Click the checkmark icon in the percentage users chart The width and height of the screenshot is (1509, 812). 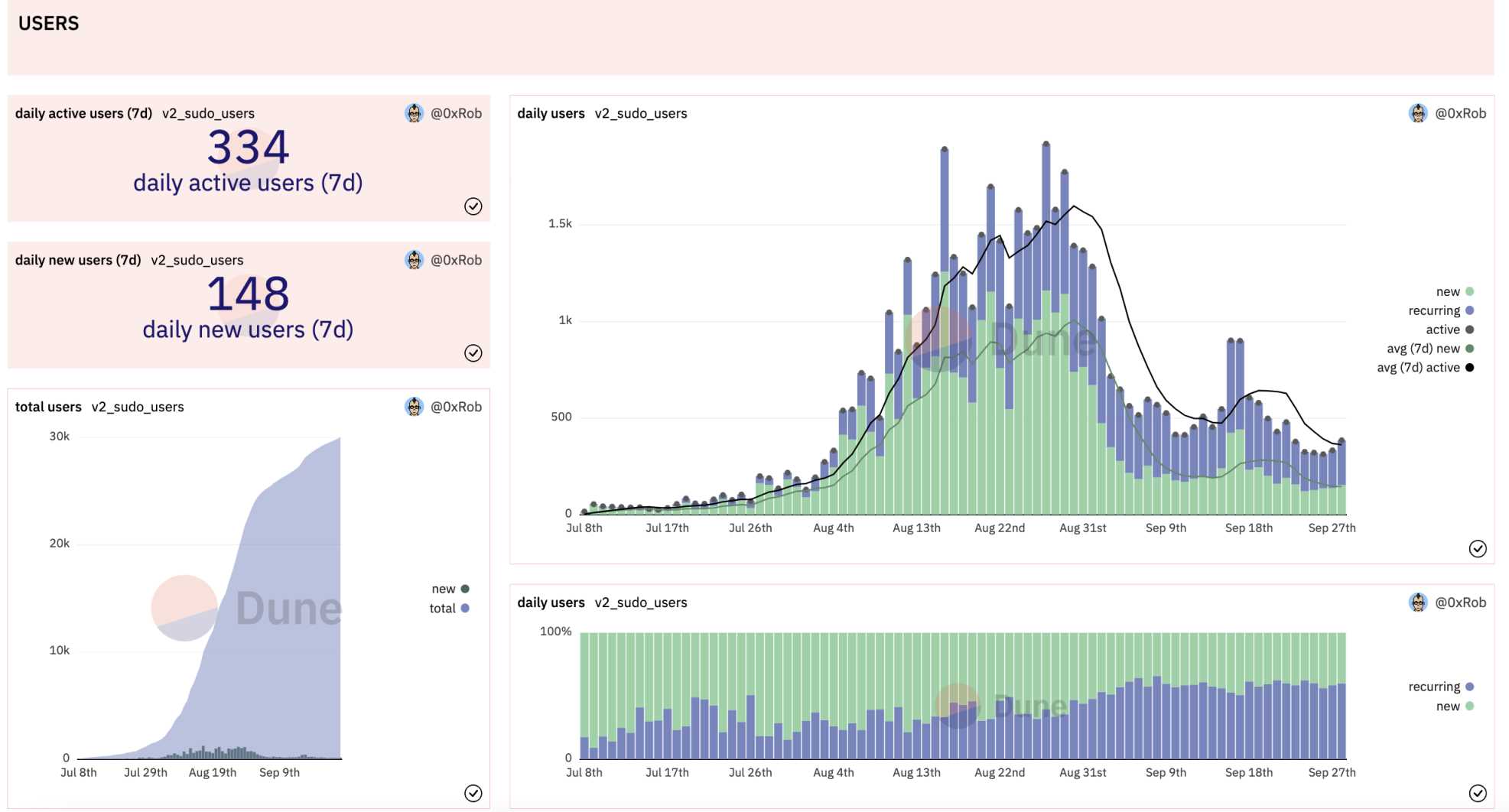click(1477, 794)
